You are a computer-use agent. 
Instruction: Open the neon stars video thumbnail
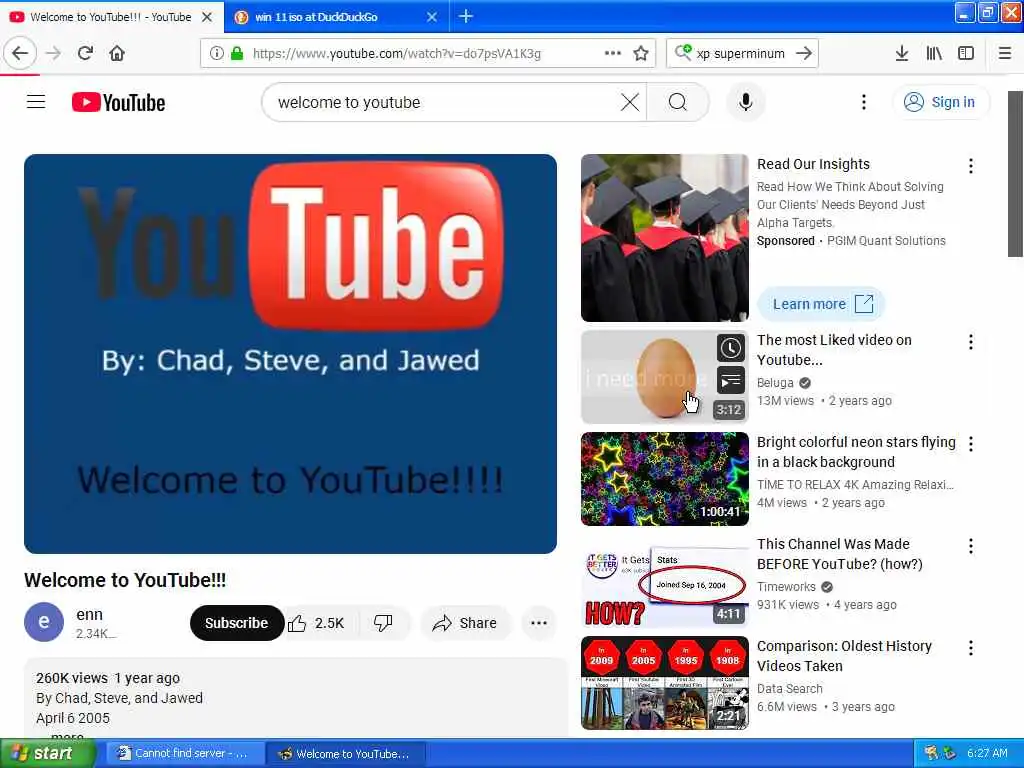click(665, 479)
